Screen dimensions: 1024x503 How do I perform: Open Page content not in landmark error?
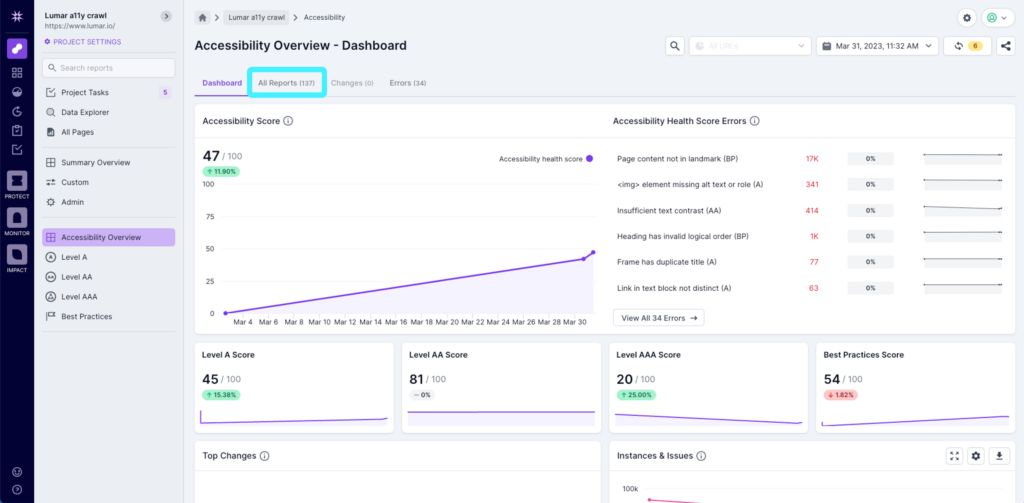677,159
